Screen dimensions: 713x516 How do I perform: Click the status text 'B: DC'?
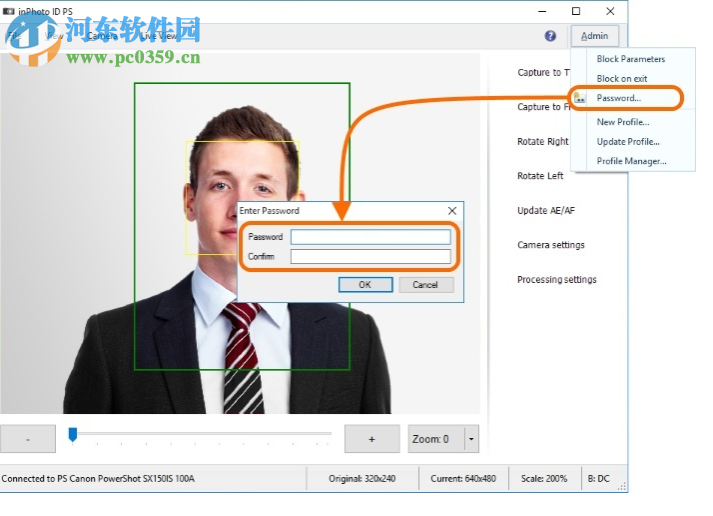click(x=598, y=479)
